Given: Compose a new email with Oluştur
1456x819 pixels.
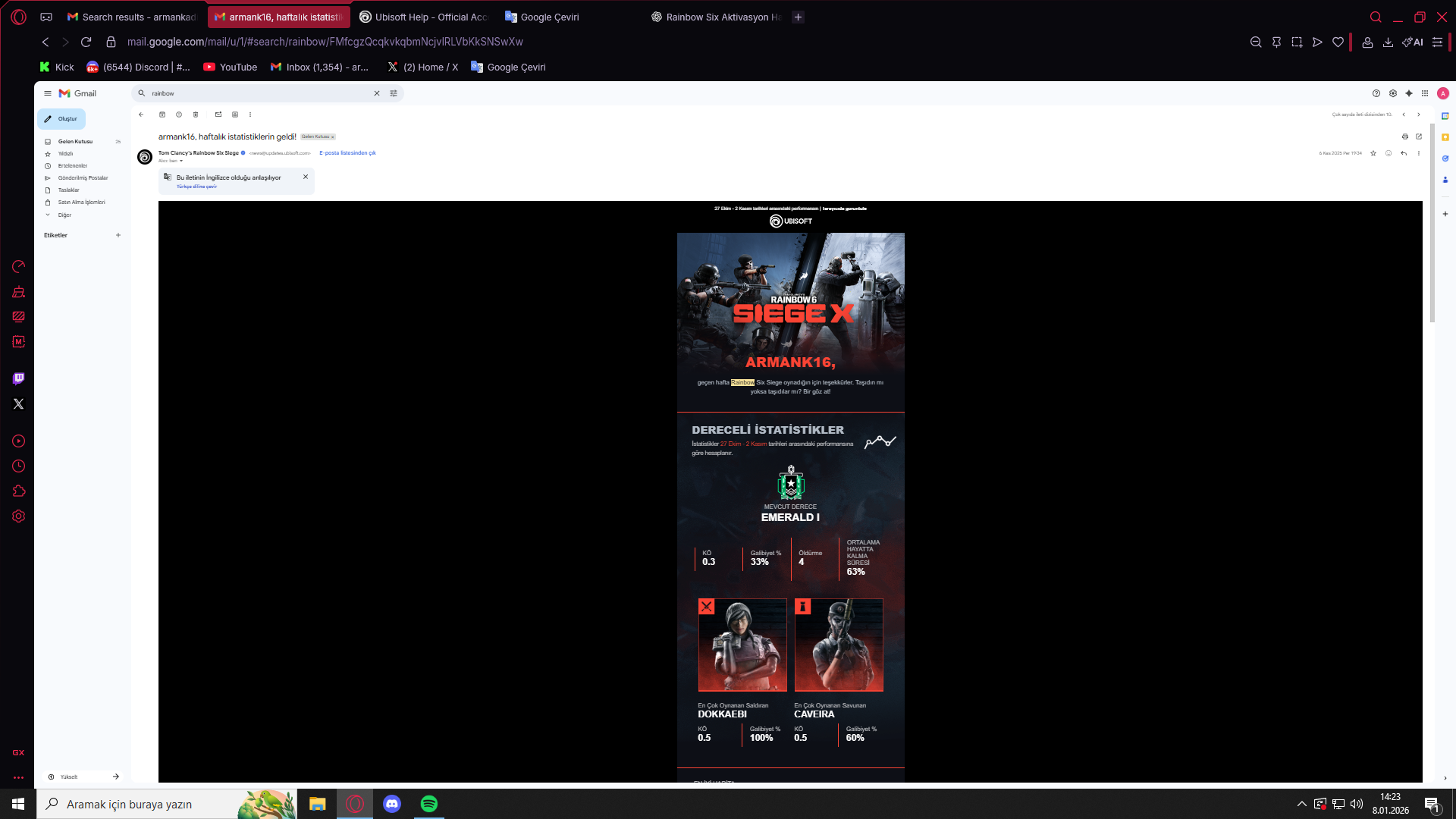Looking at the screenshot, I should click(x=61, y=119).
